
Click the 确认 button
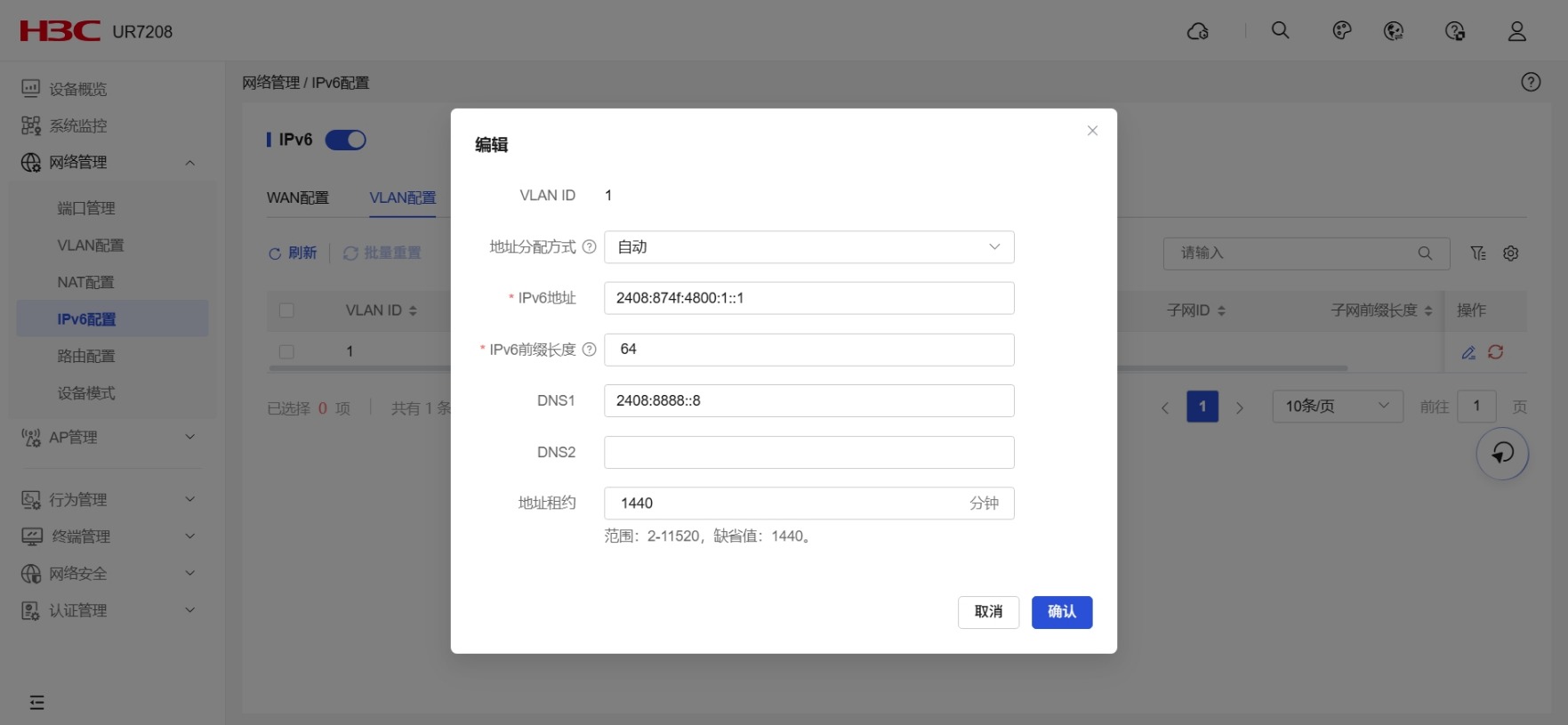[1061, 612]
